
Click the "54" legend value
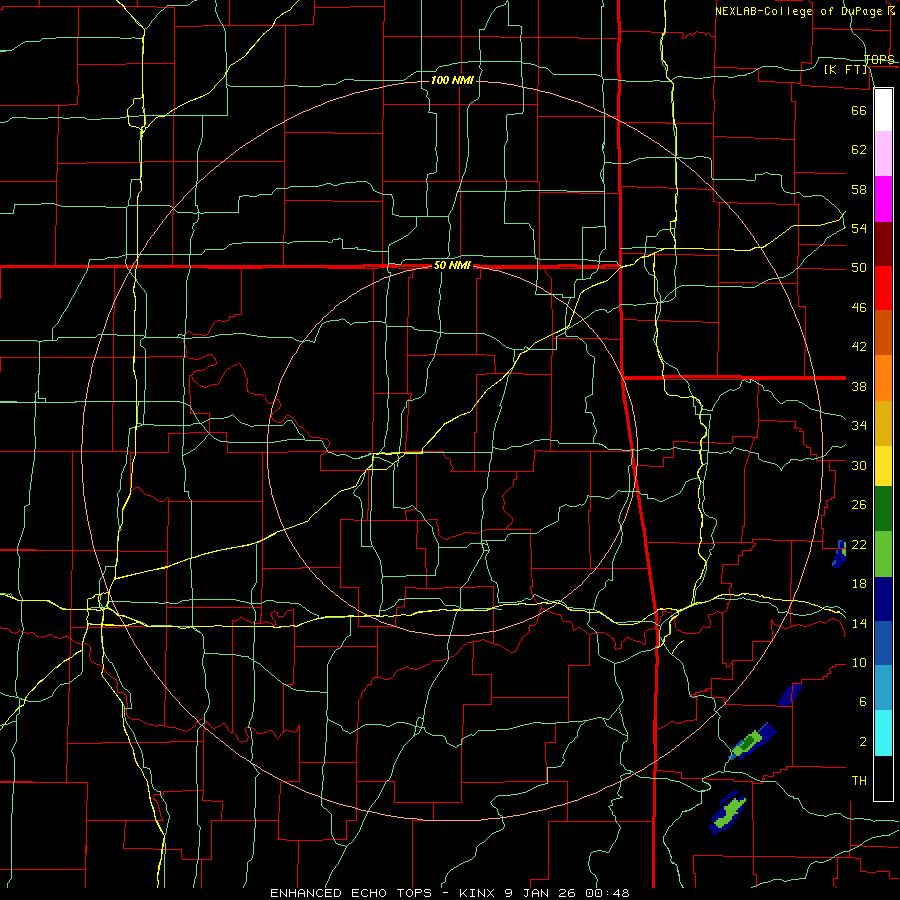click(859, 228)
